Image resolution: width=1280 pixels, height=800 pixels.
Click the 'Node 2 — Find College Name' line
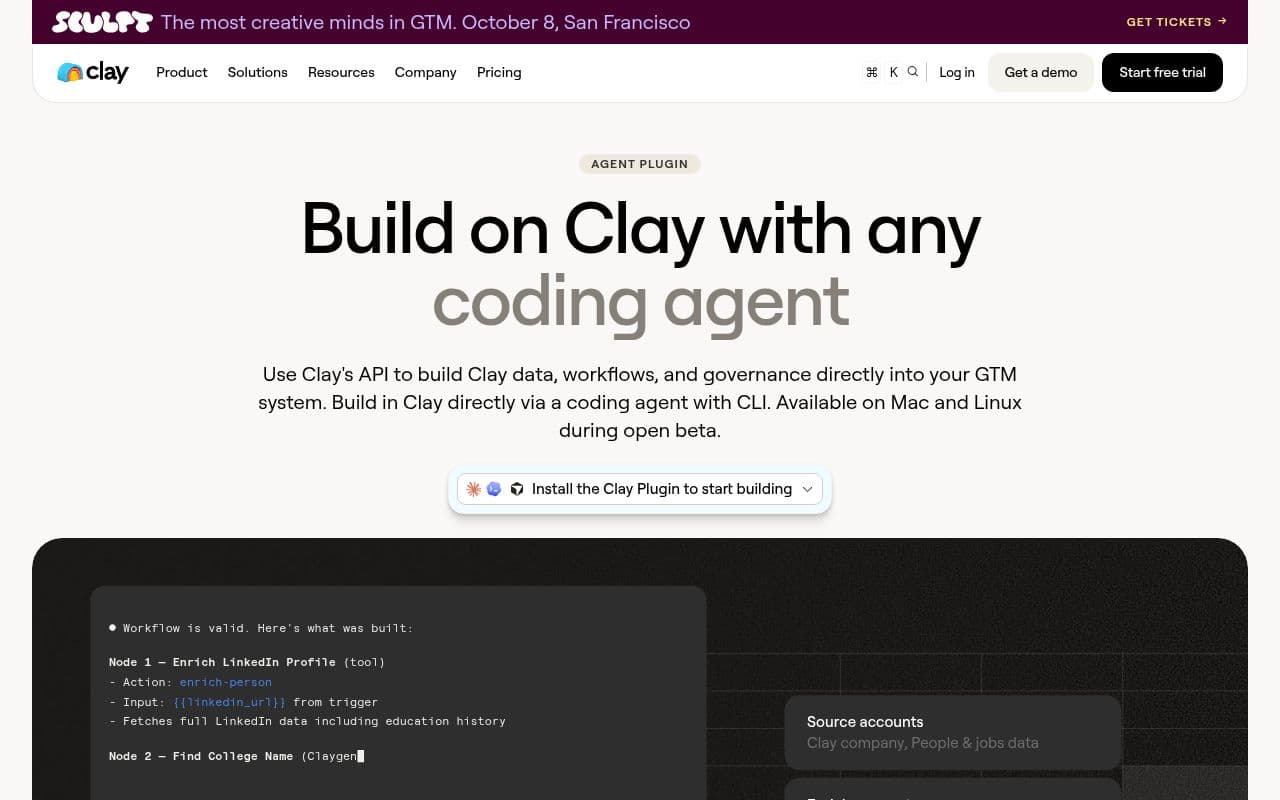click(236, 756)
